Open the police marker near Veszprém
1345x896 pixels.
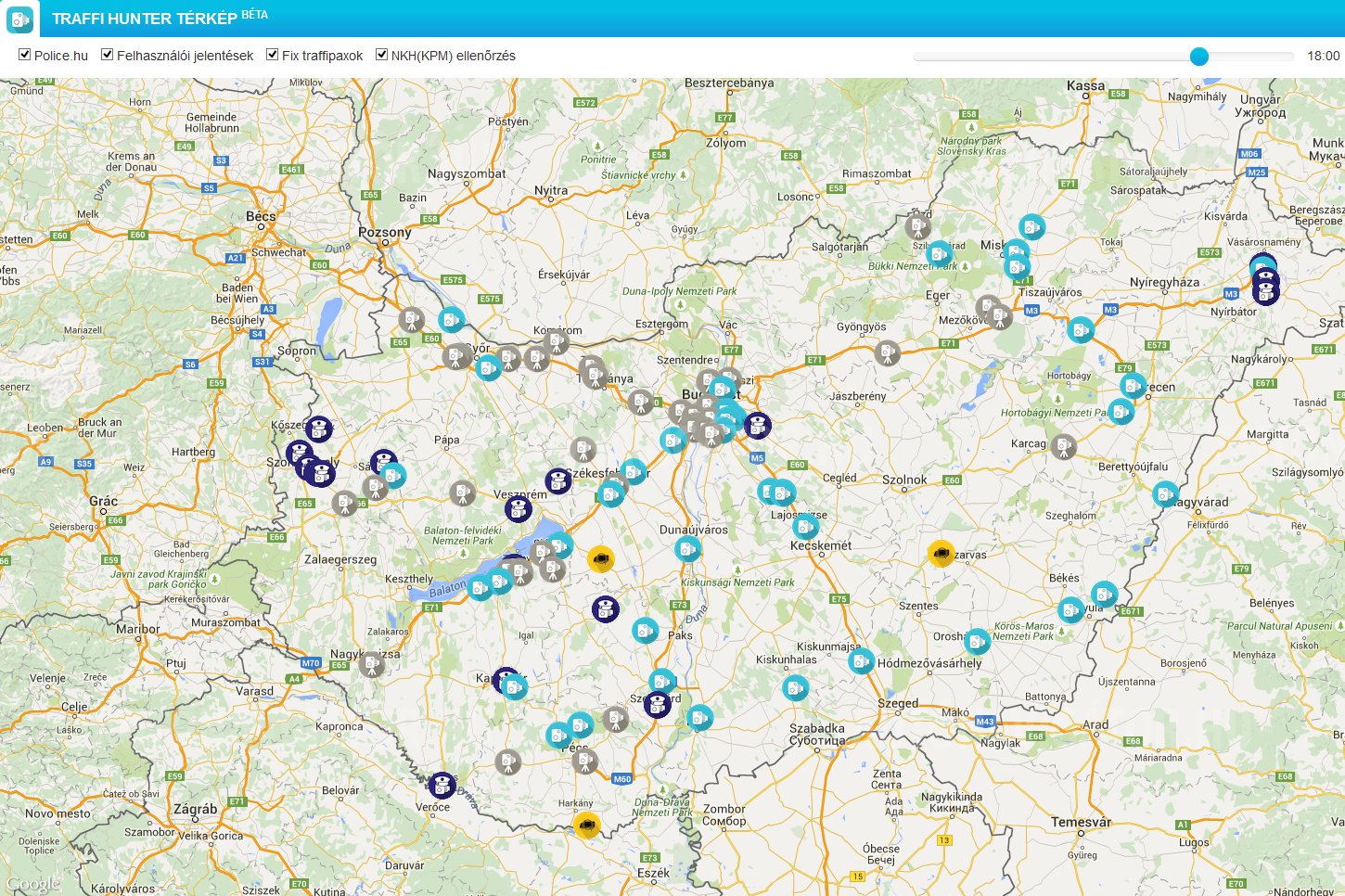(519, 508)
